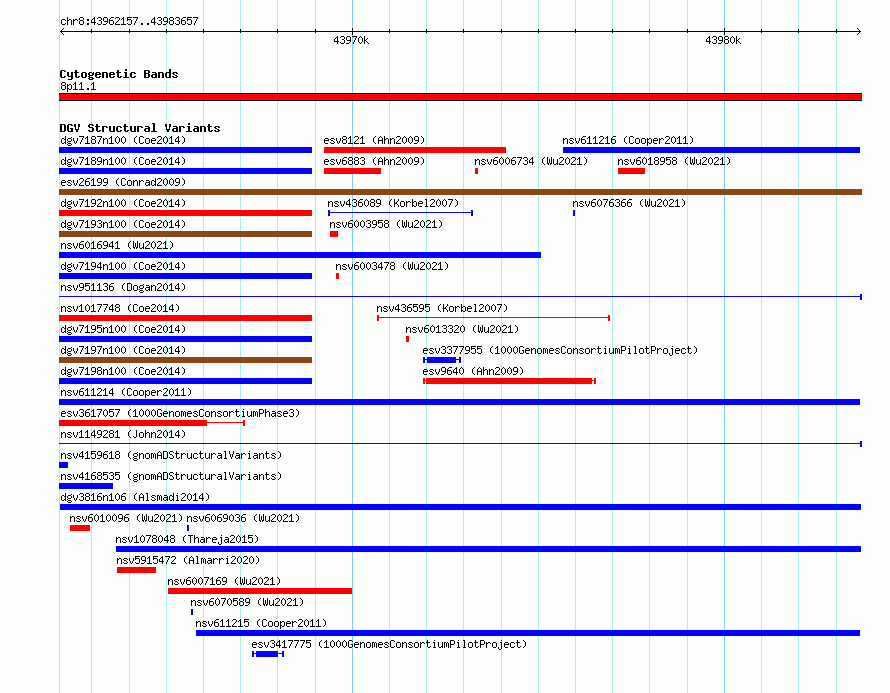This screenshot has height=693, width=890.
Task: Click the red bar under nsv5915472
Action: 136,570
